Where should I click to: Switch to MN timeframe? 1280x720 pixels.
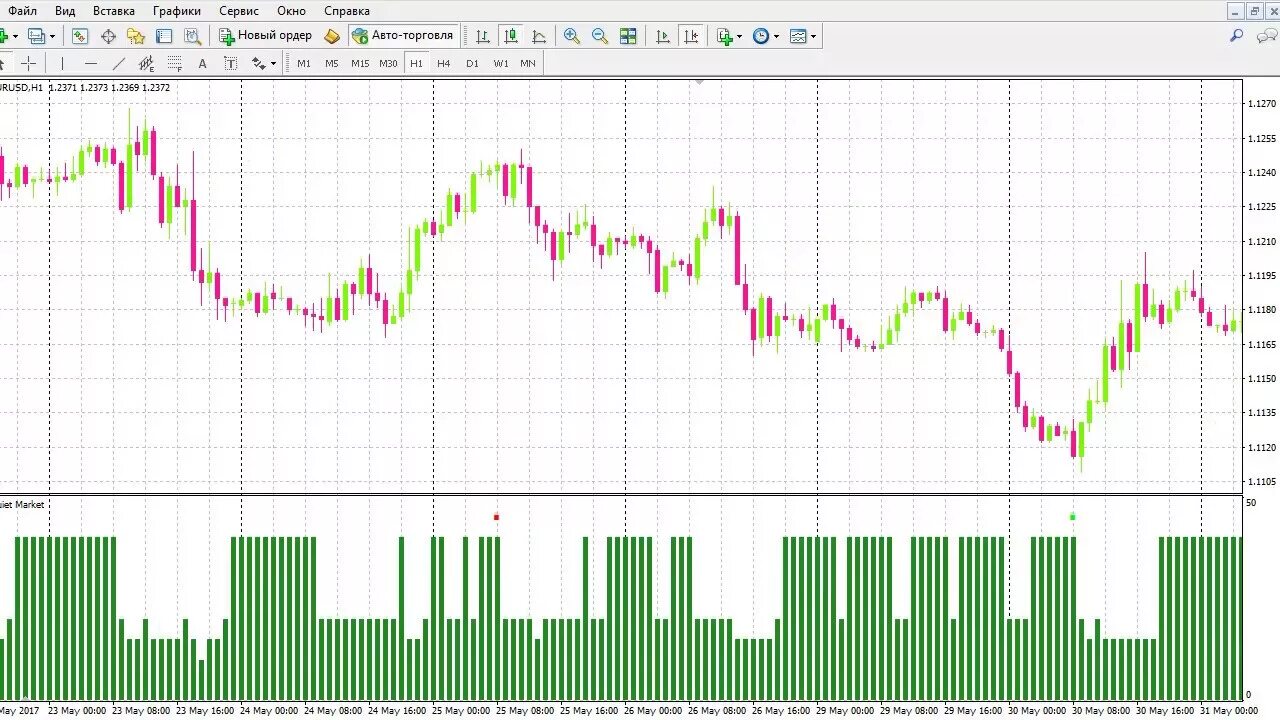point(528,63)
